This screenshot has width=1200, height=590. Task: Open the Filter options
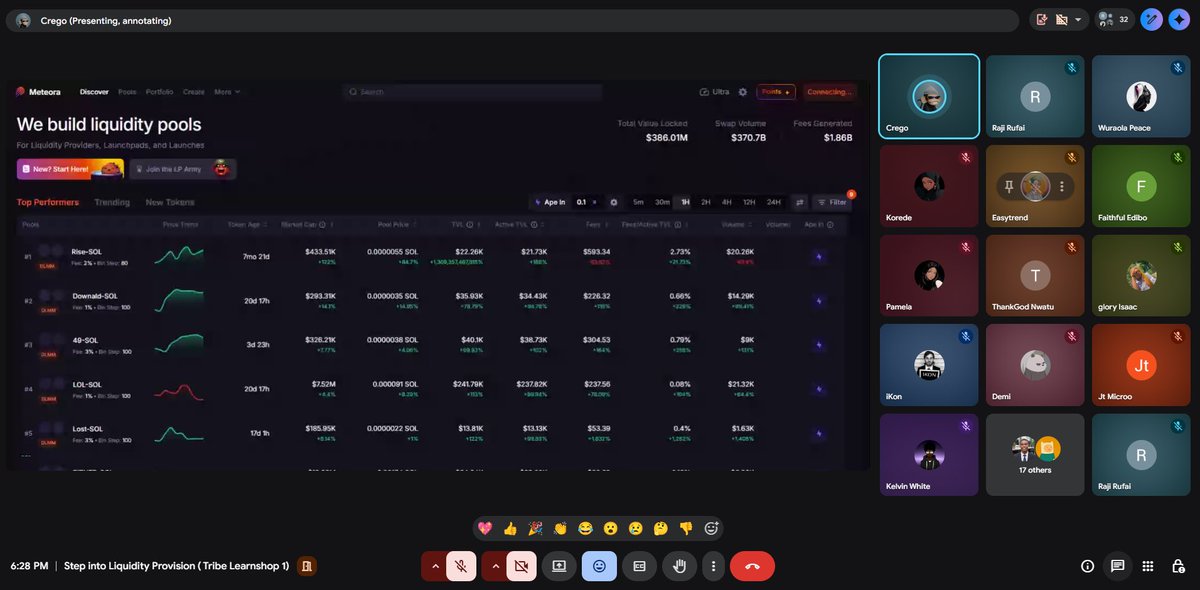[x=832, y=202]
